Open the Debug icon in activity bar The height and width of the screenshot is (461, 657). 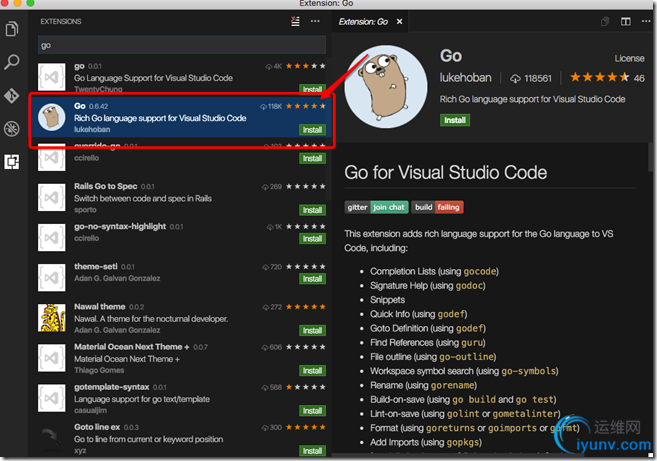(12, 129)
